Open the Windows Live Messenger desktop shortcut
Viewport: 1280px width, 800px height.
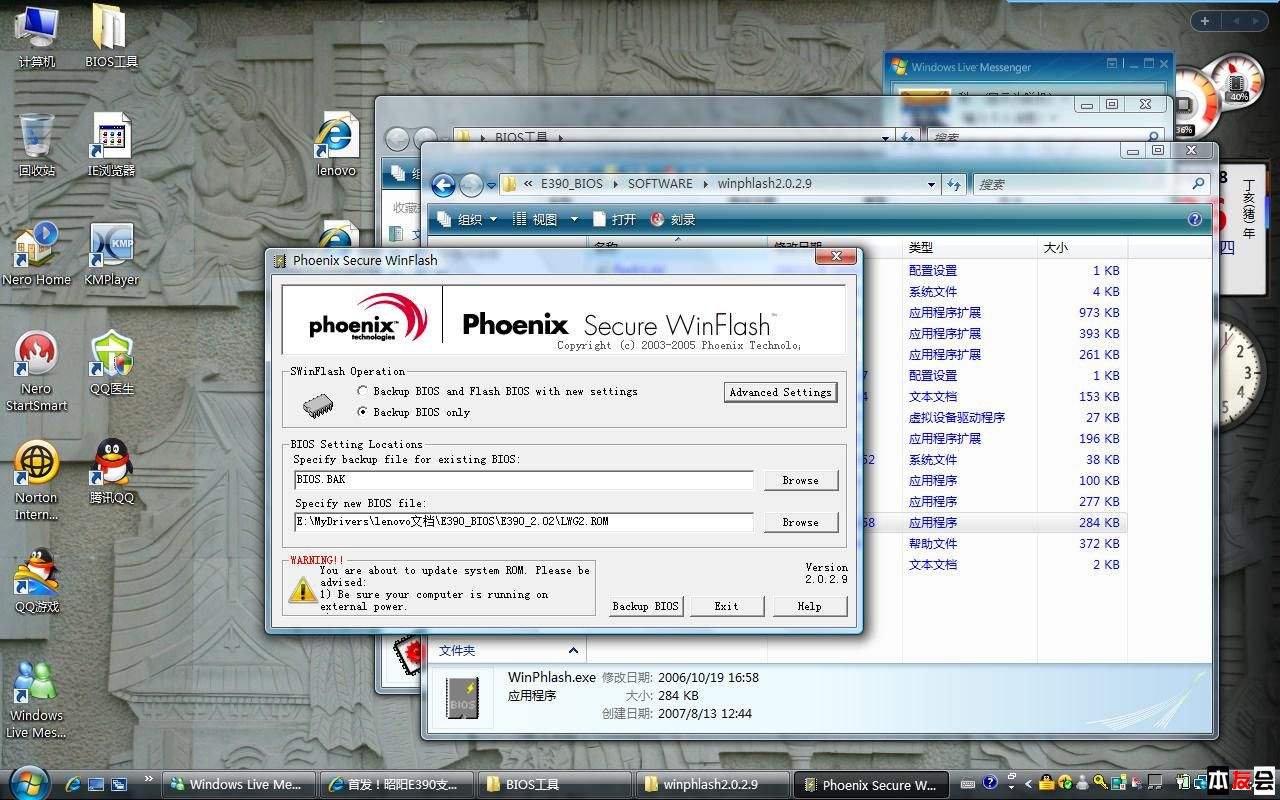pos(36,698)
